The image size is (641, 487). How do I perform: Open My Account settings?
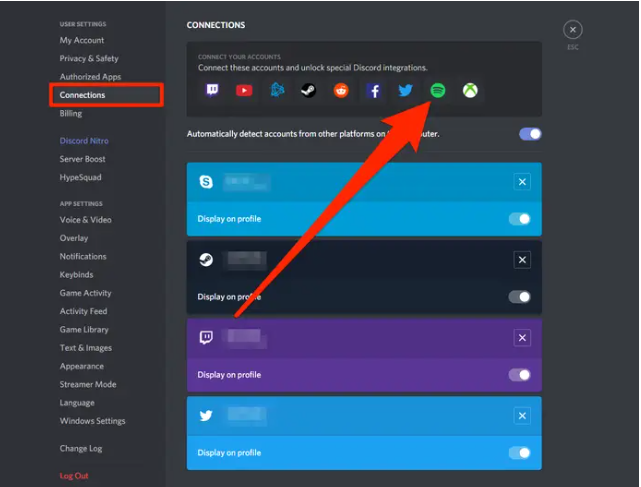(x=82, y=40)
